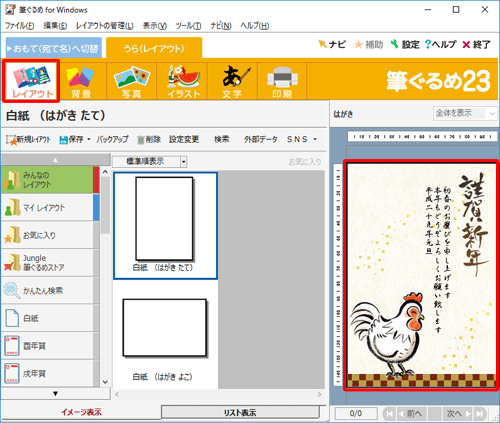500x423 pixels.
Task: Switch to リスト表示 view
Action: (240, 413)
